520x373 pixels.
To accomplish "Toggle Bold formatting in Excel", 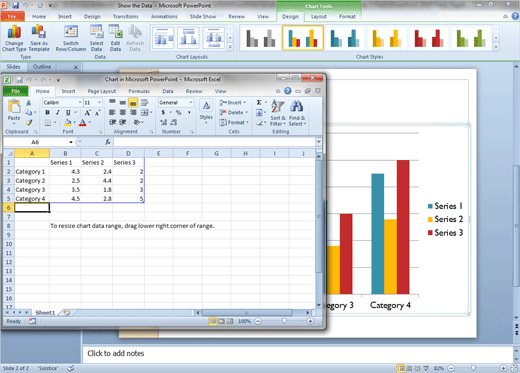I will 47,113.
